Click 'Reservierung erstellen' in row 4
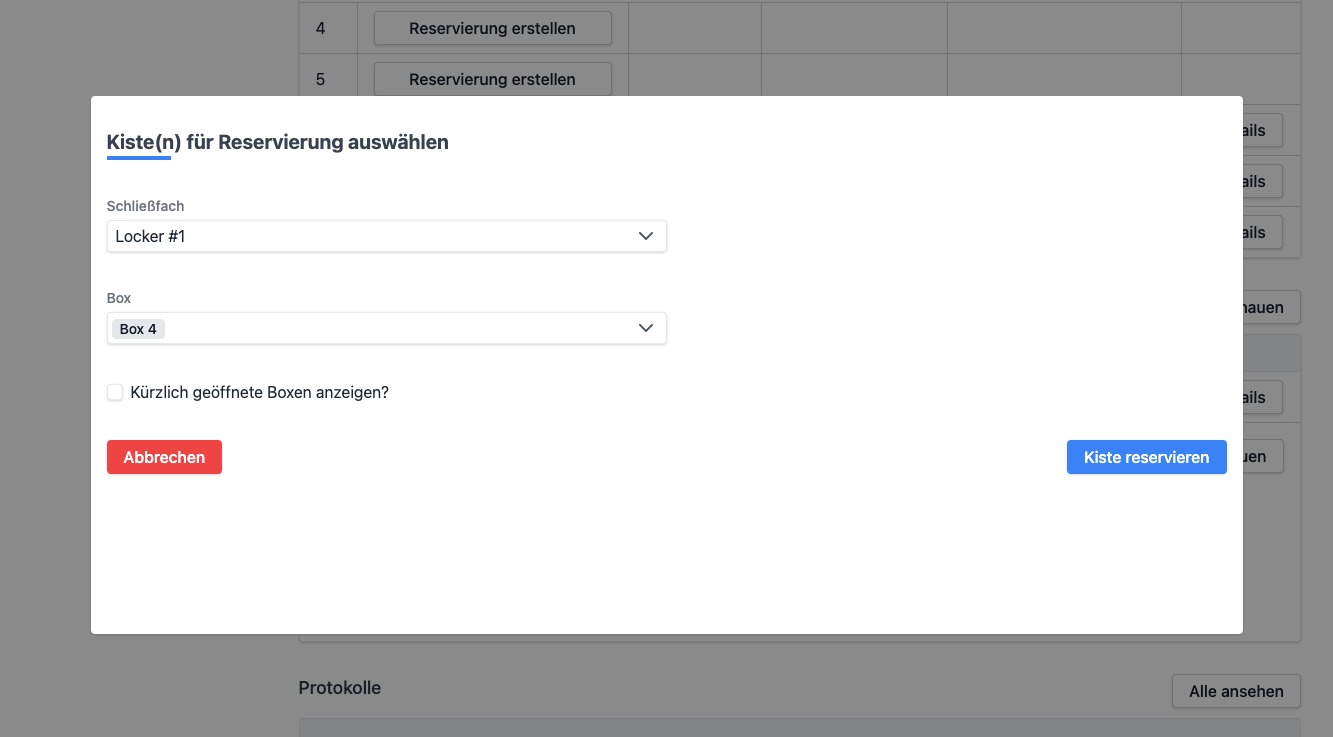The image size is (1333, 737). pos(492,29)
